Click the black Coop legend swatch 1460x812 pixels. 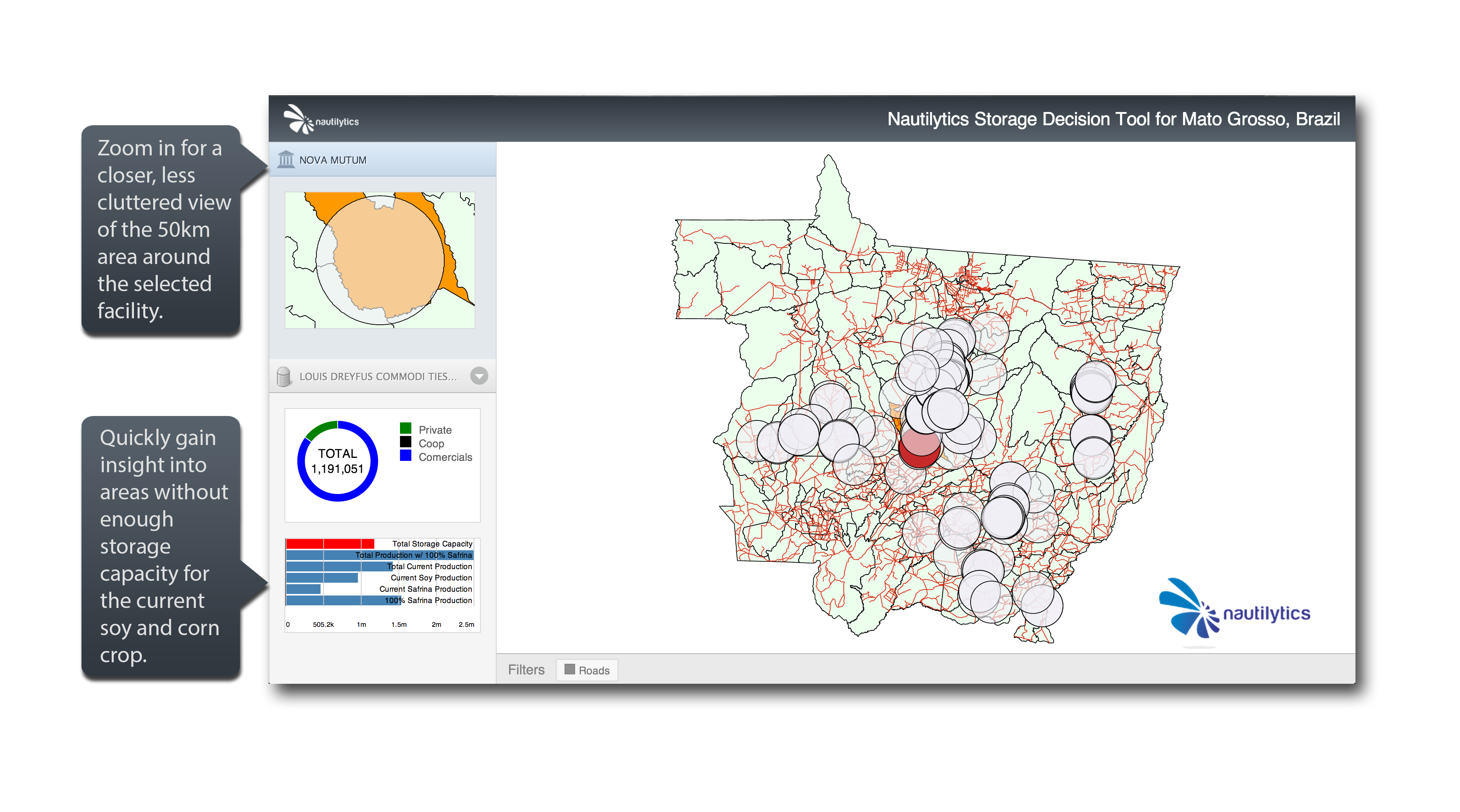coord(405,442)
